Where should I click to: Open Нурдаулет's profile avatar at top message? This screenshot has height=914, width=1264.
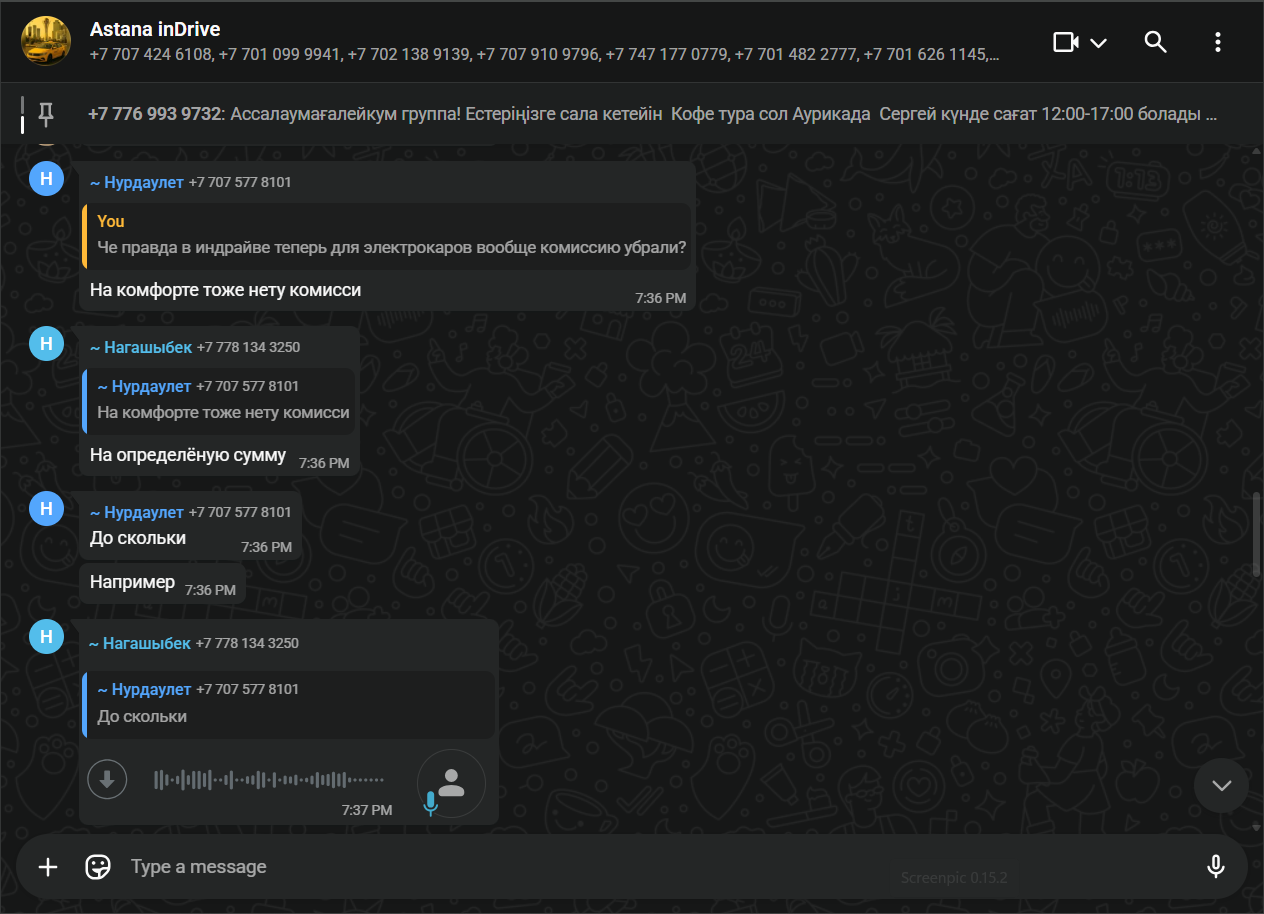coord(46,179)
